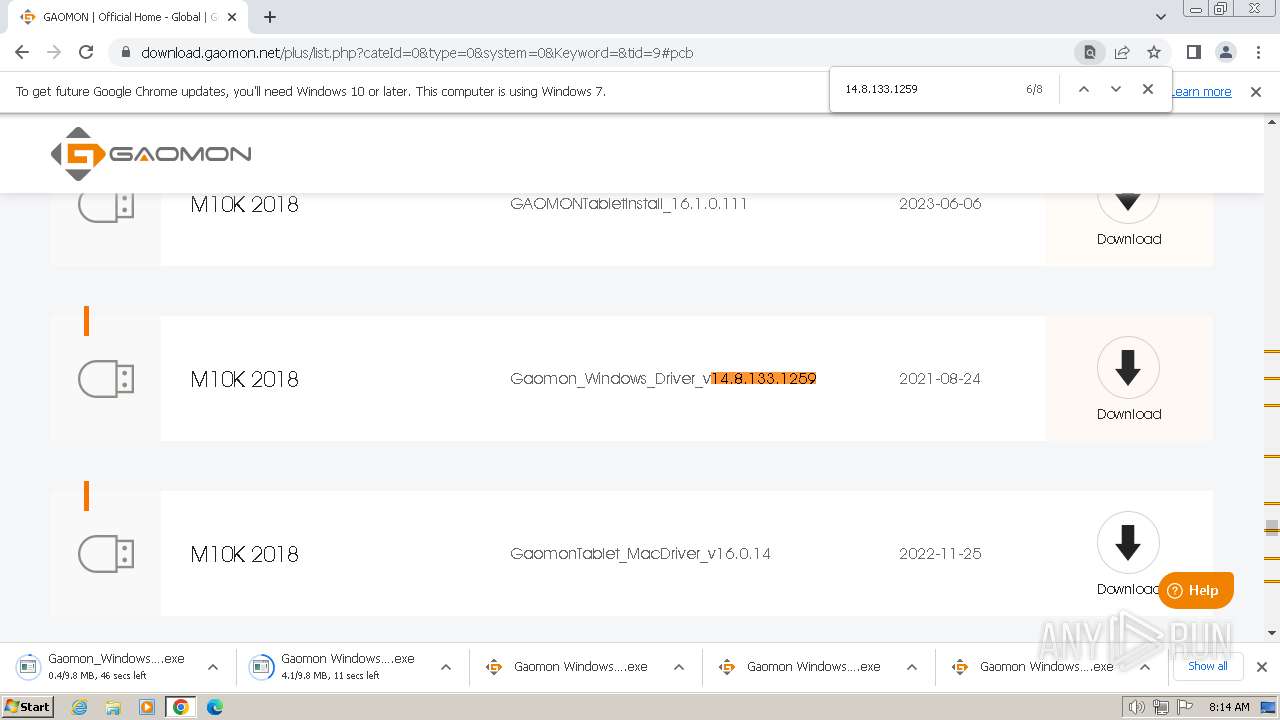
Task: Open the orange Help widget
Action: coord(1196,590)
